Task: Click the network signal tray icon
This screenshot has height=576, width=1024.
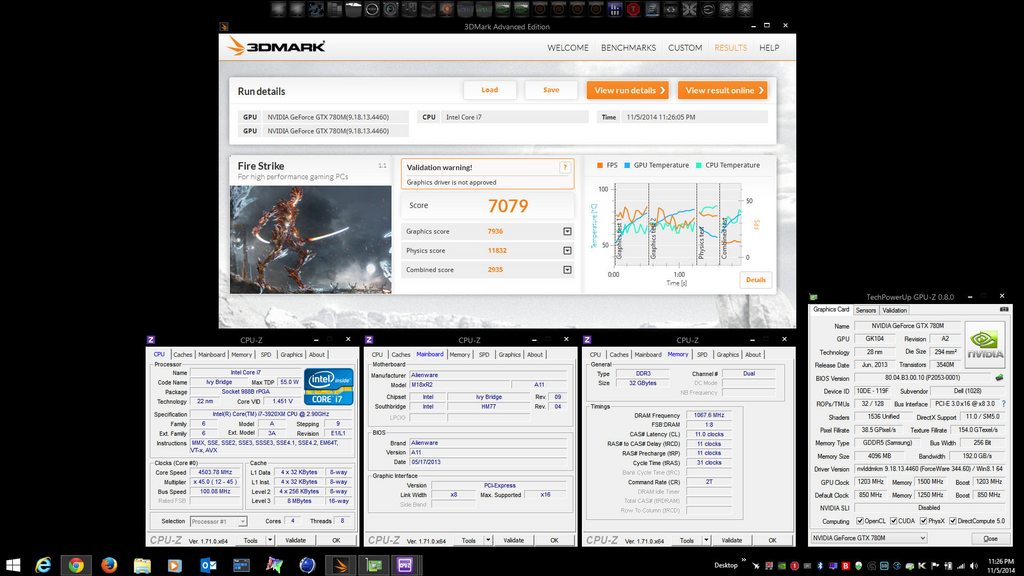Action: 961,566
